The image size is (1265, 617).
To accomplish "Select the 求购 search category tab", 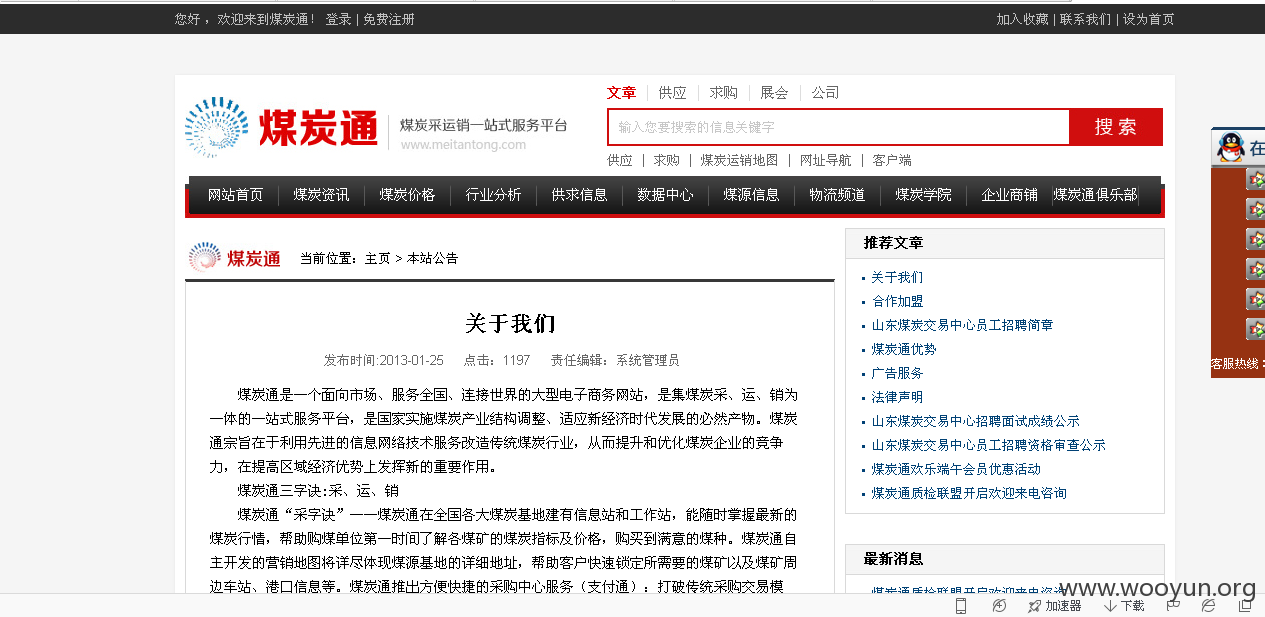I will pyautogui.click(x=724, y=93).
